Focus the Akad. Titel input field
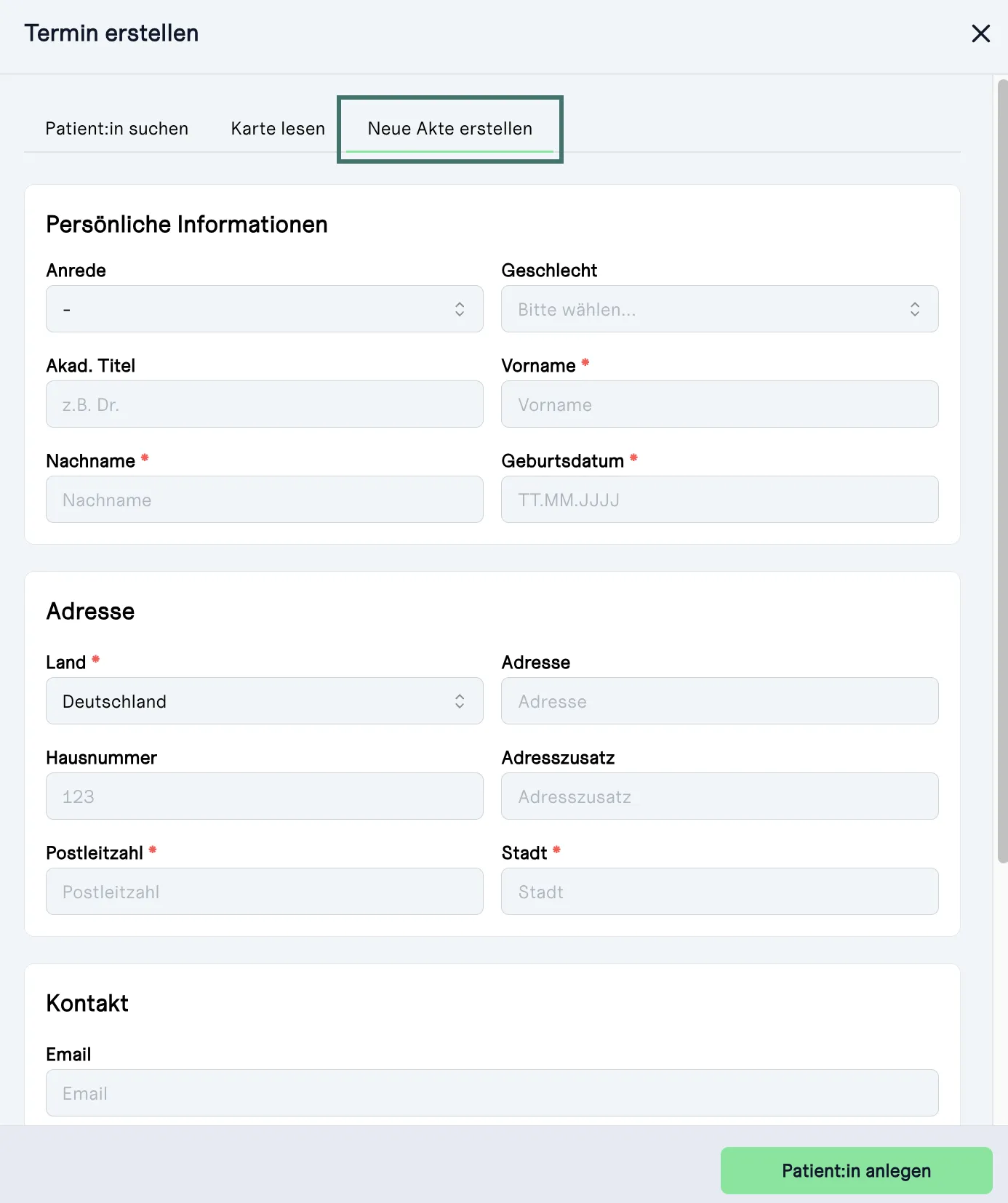Image resolution: width=1008 pixels, height=1203 pixels. coord(265,404)
